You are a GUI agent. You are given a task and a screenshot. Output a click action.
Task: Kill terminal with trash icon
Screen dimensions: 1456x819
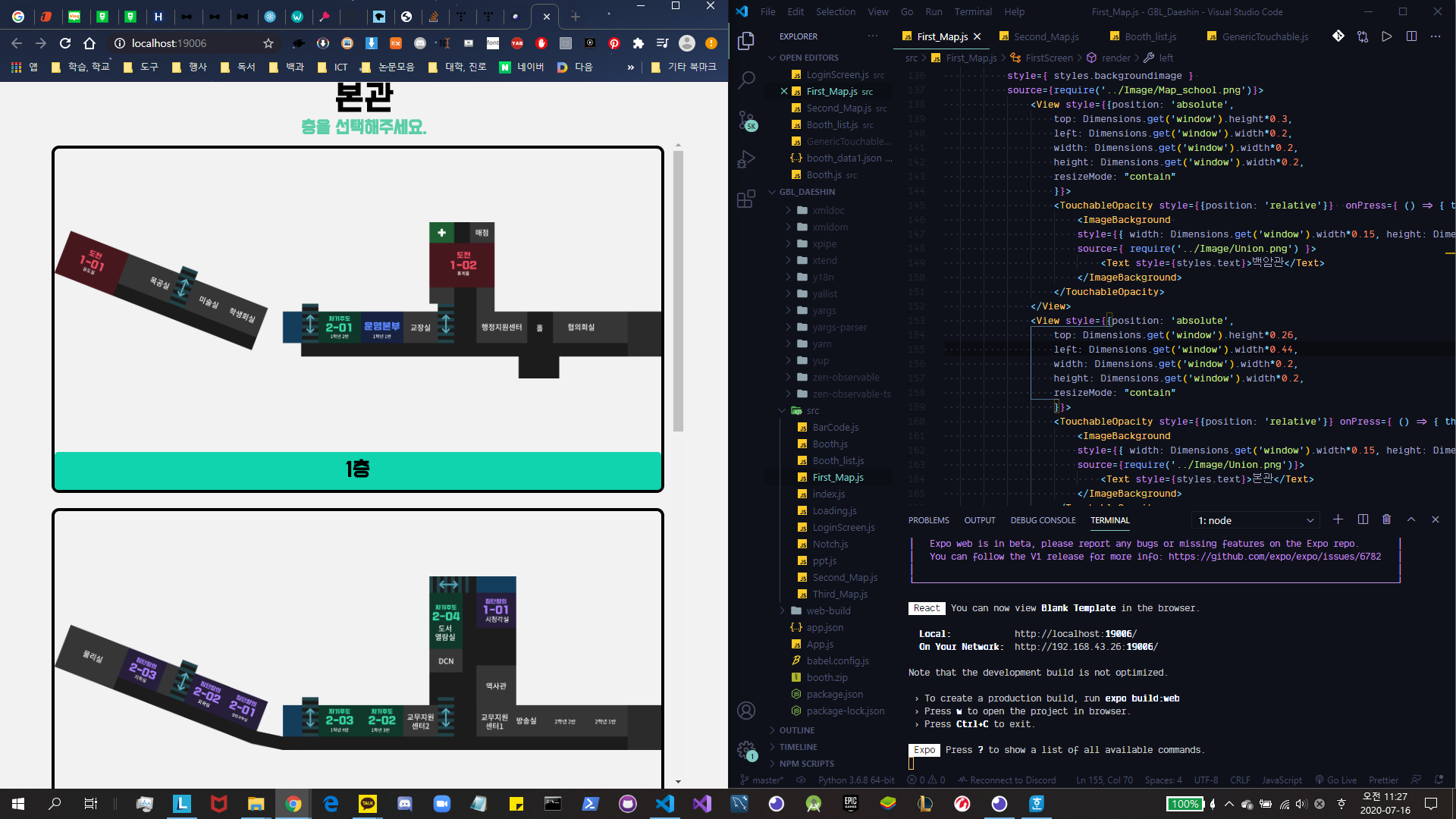[1386, 519]
